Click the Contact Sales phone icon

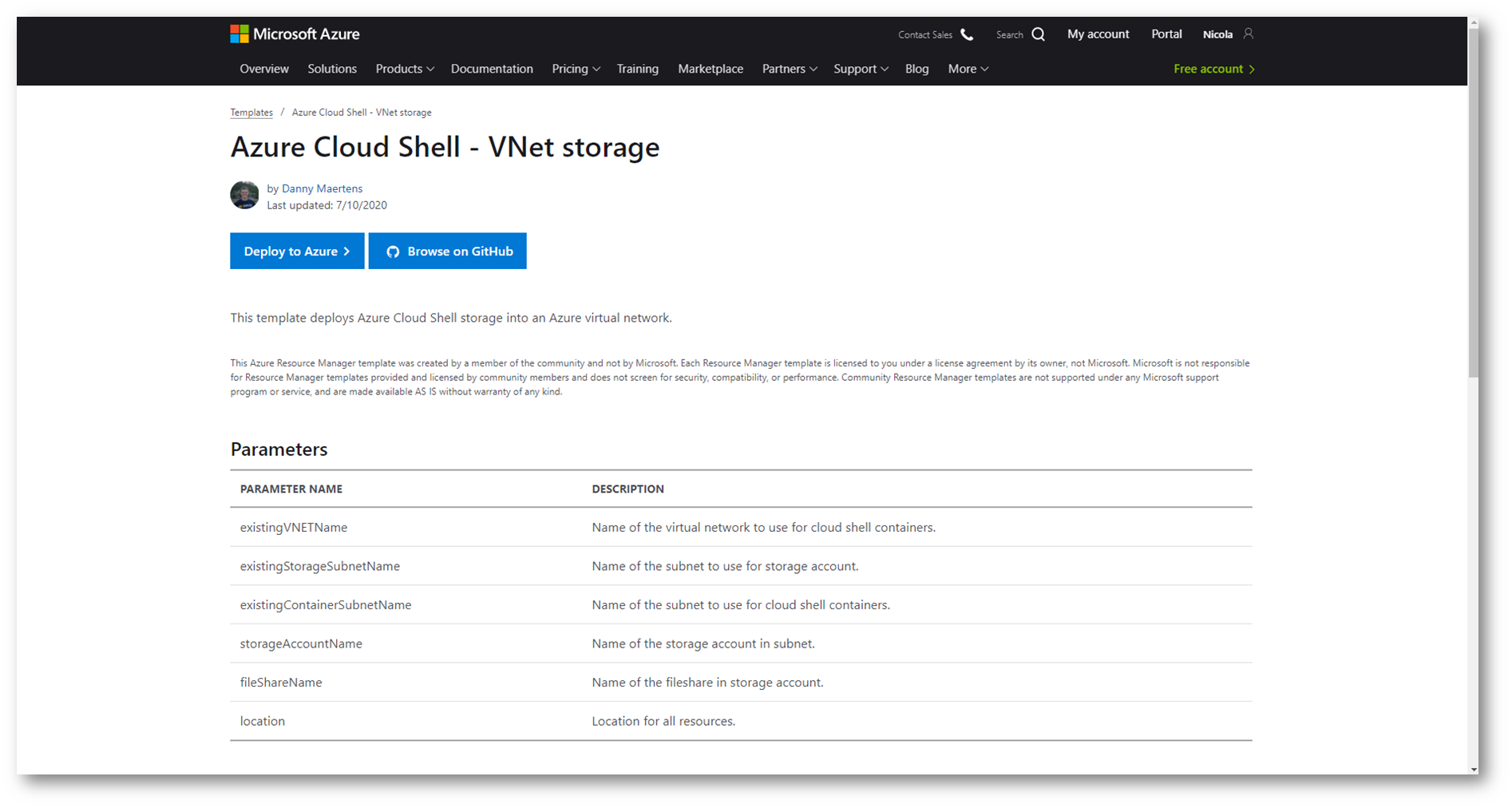tap(967, 34)
